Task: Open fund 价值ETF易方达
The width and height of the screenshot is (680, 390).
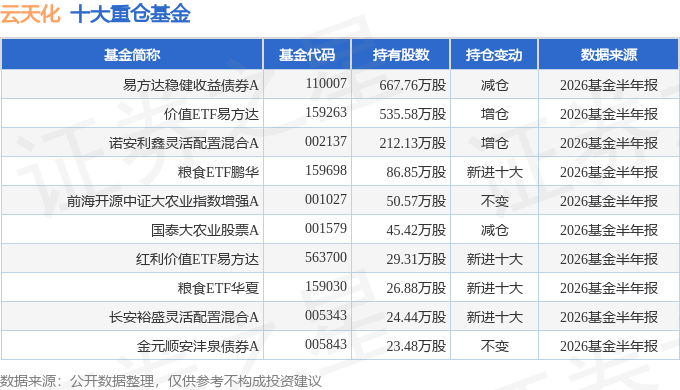Action: [x=211, y=114]
